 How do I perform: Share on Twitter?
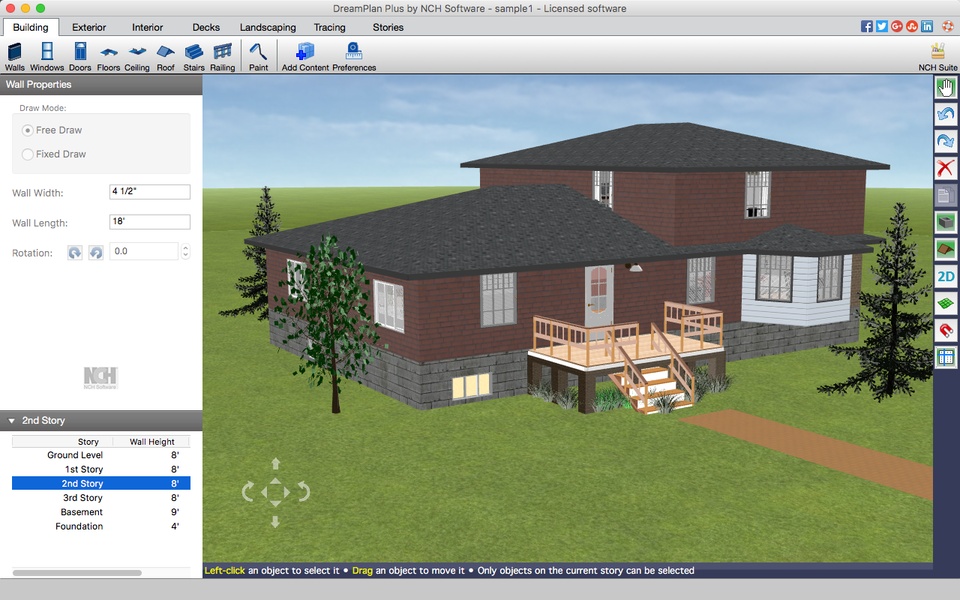[x=882, y=26]
